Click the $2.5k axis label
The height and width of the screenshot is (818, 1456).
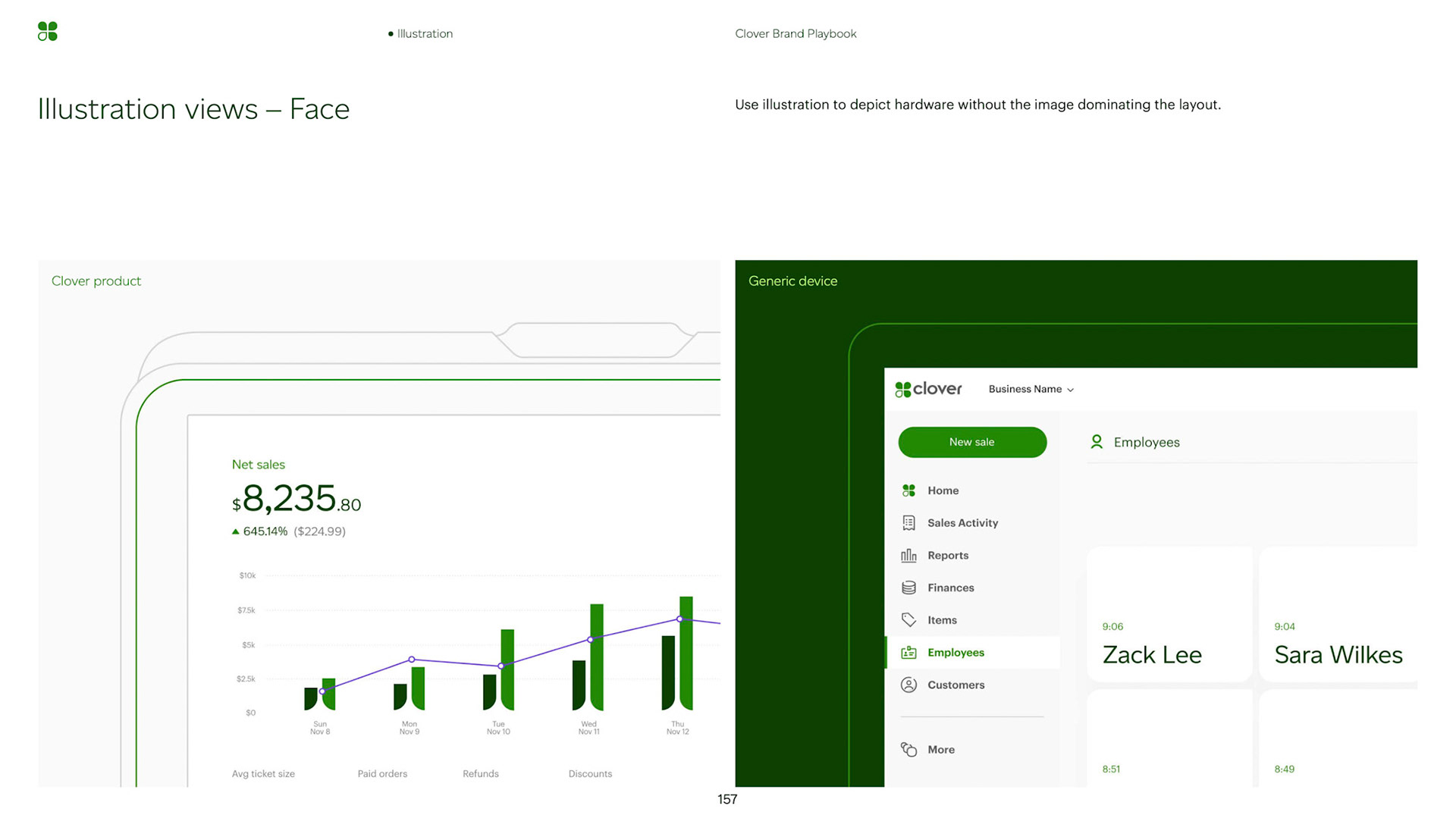point(246,679)
